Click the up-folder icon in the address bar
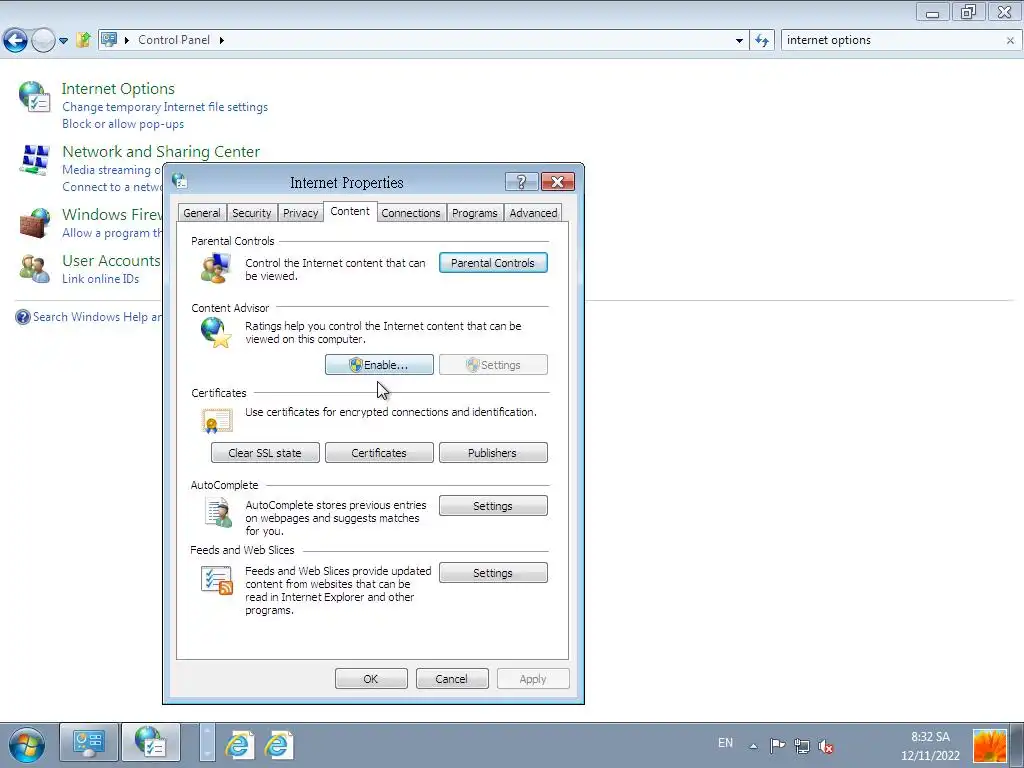1024x768 pixels. 83,40
